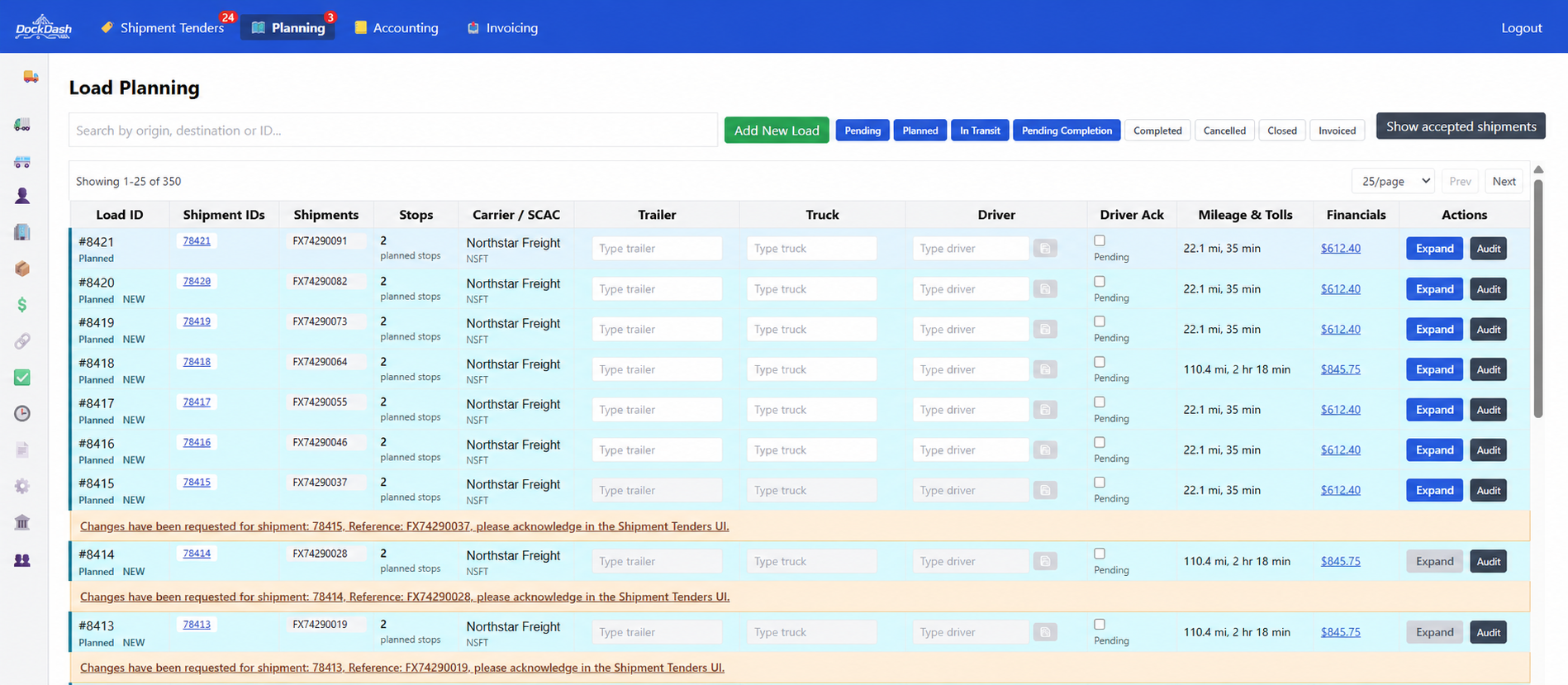Expand load #8421 row details
The image size is (1568, 685).
[x=1434, y=249]
